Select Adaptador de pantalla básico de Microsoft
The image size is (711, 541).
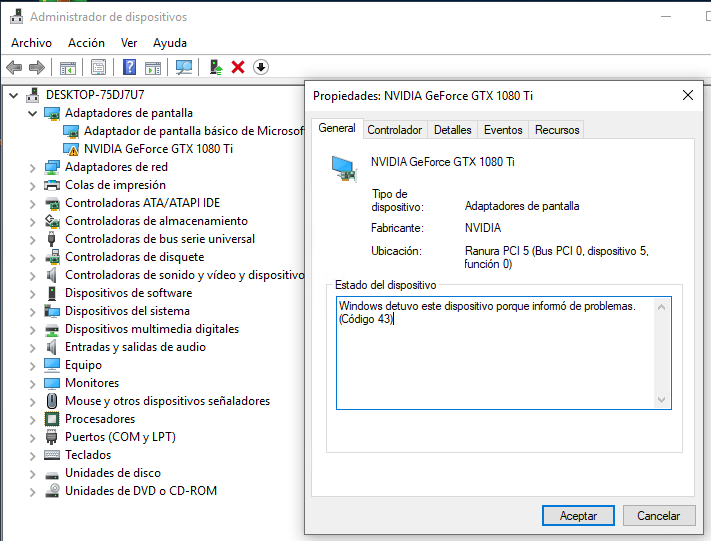tap(193, 131)
